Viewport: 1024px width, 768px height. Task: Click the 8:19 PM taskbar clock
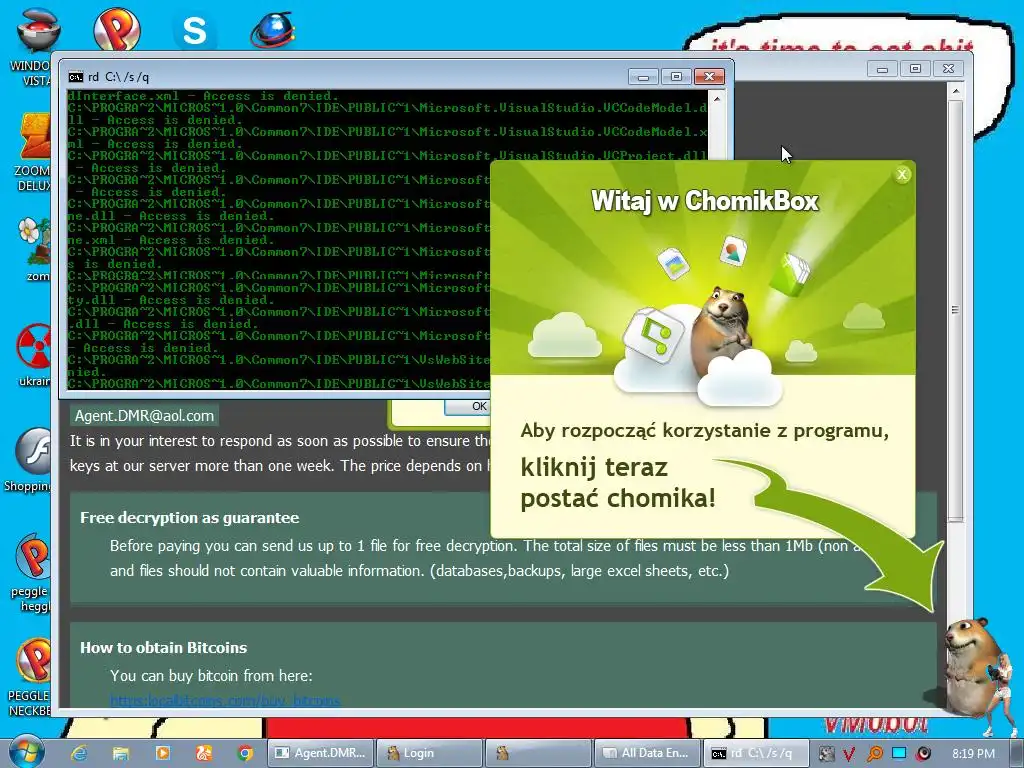coord(973,754)
